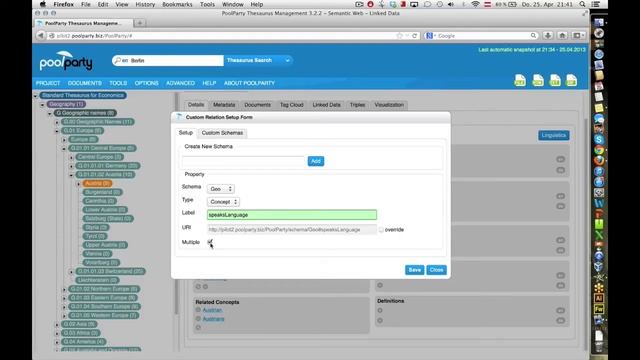640x360 pixels.
Task: Open the ABOUT POOLPARTY menu
Action: tap(249, 83)
